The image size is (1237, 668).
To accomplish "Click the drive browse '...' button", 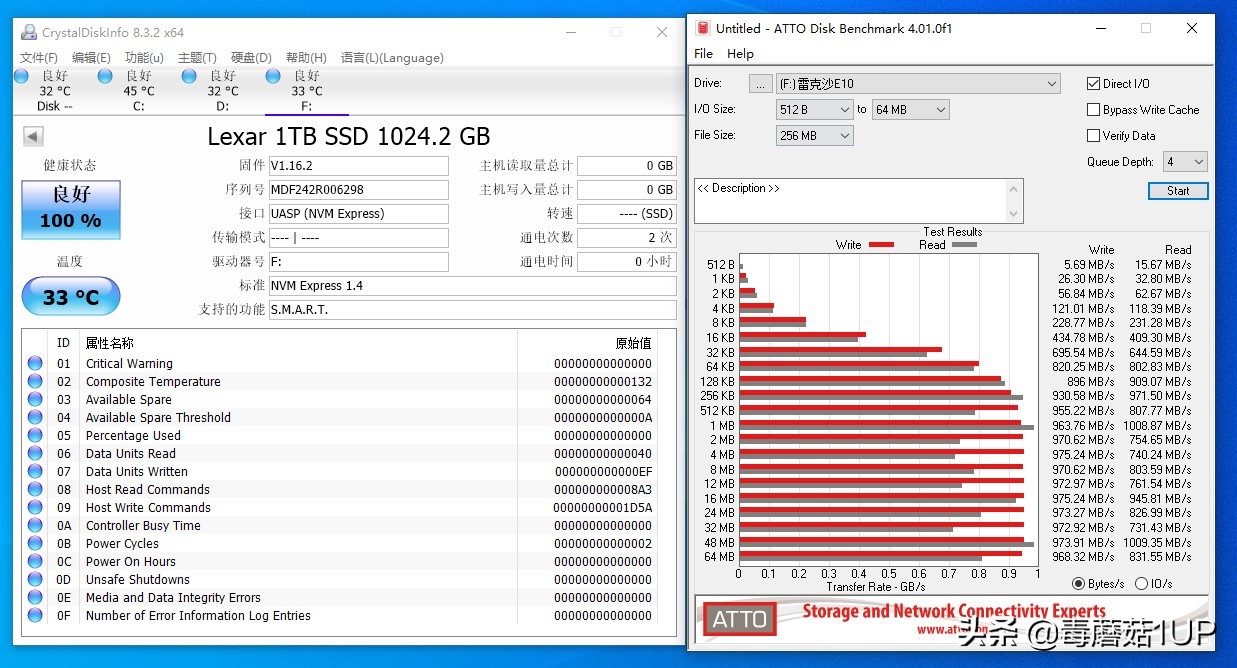I will pyautogui.click(x=761, y=84).
